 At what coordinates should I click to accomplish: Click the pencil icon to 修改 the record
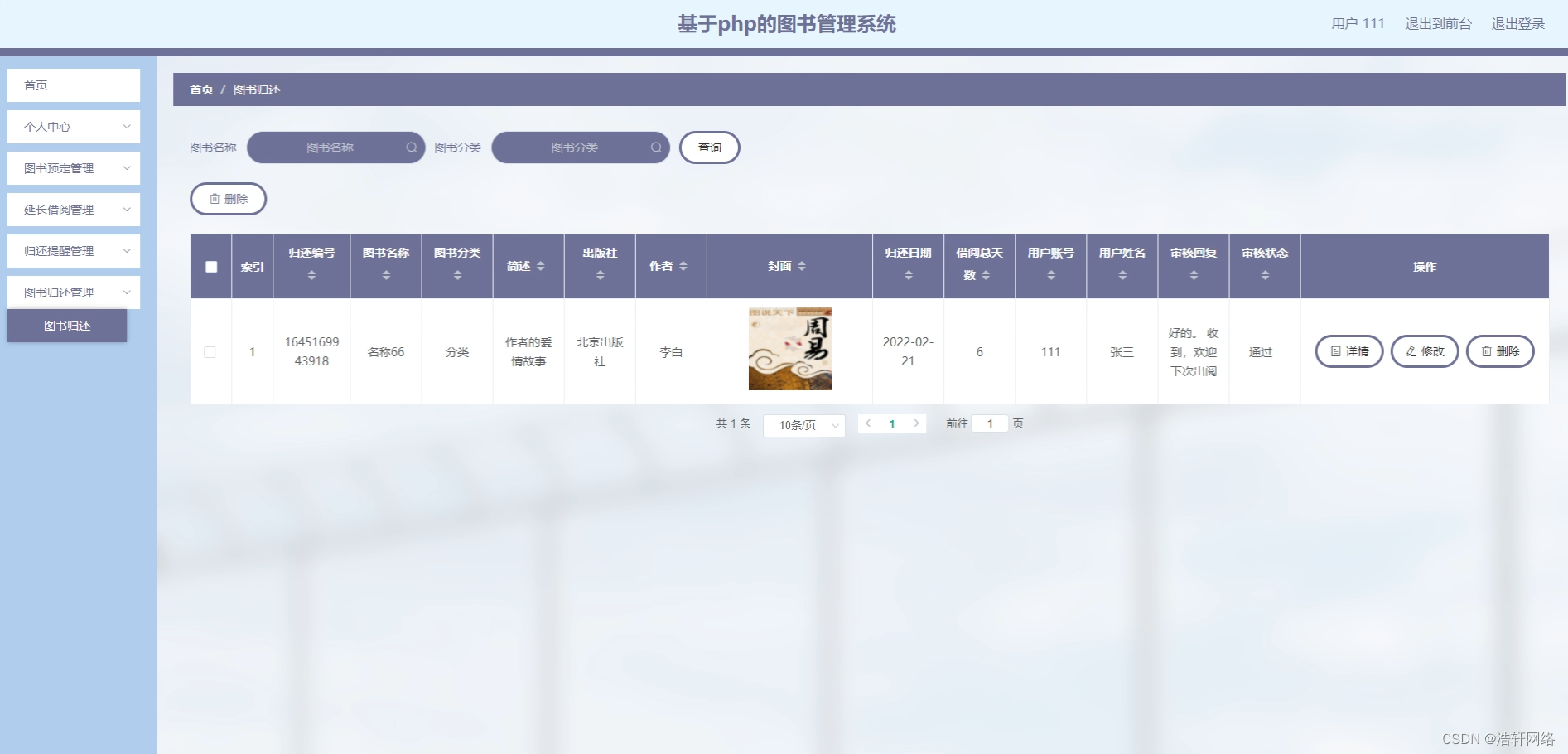[x=1411, y=351]
